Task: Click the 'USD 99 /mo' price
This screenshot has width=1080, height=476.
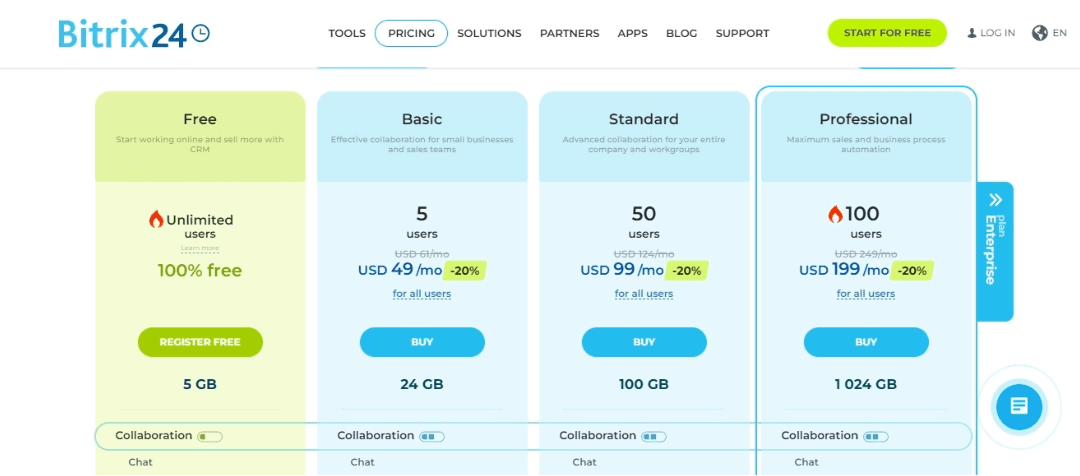Action: 622,270
